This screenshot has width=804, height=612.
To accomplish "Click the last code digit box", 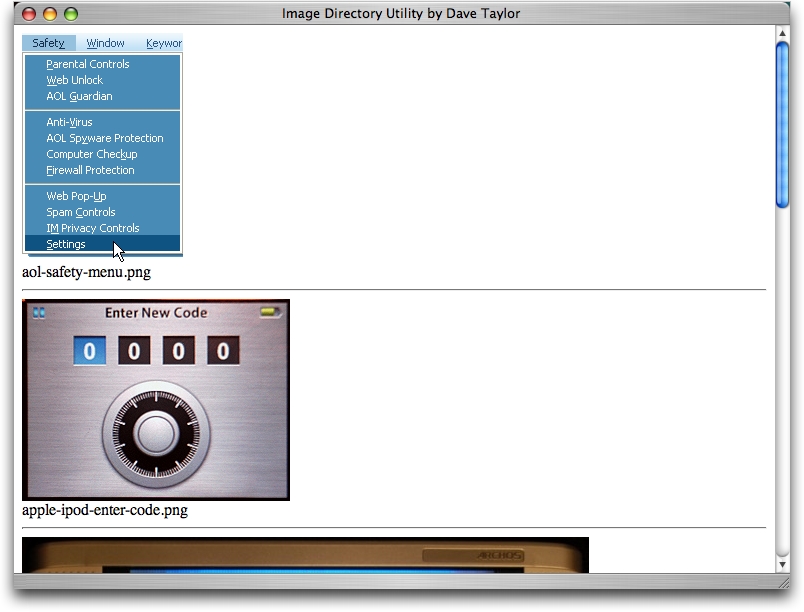I will (x=223, y=351).
